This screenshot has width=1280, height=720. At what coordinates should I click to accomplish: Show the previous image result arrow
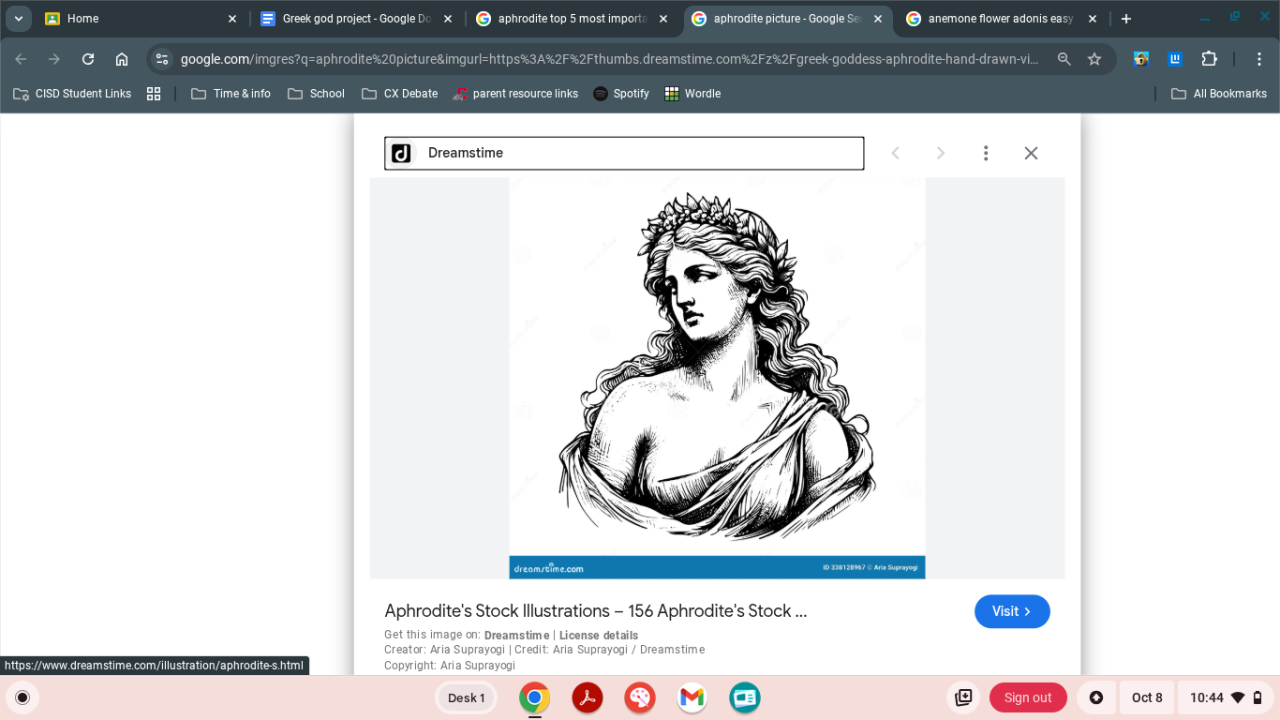pos(896,153)
